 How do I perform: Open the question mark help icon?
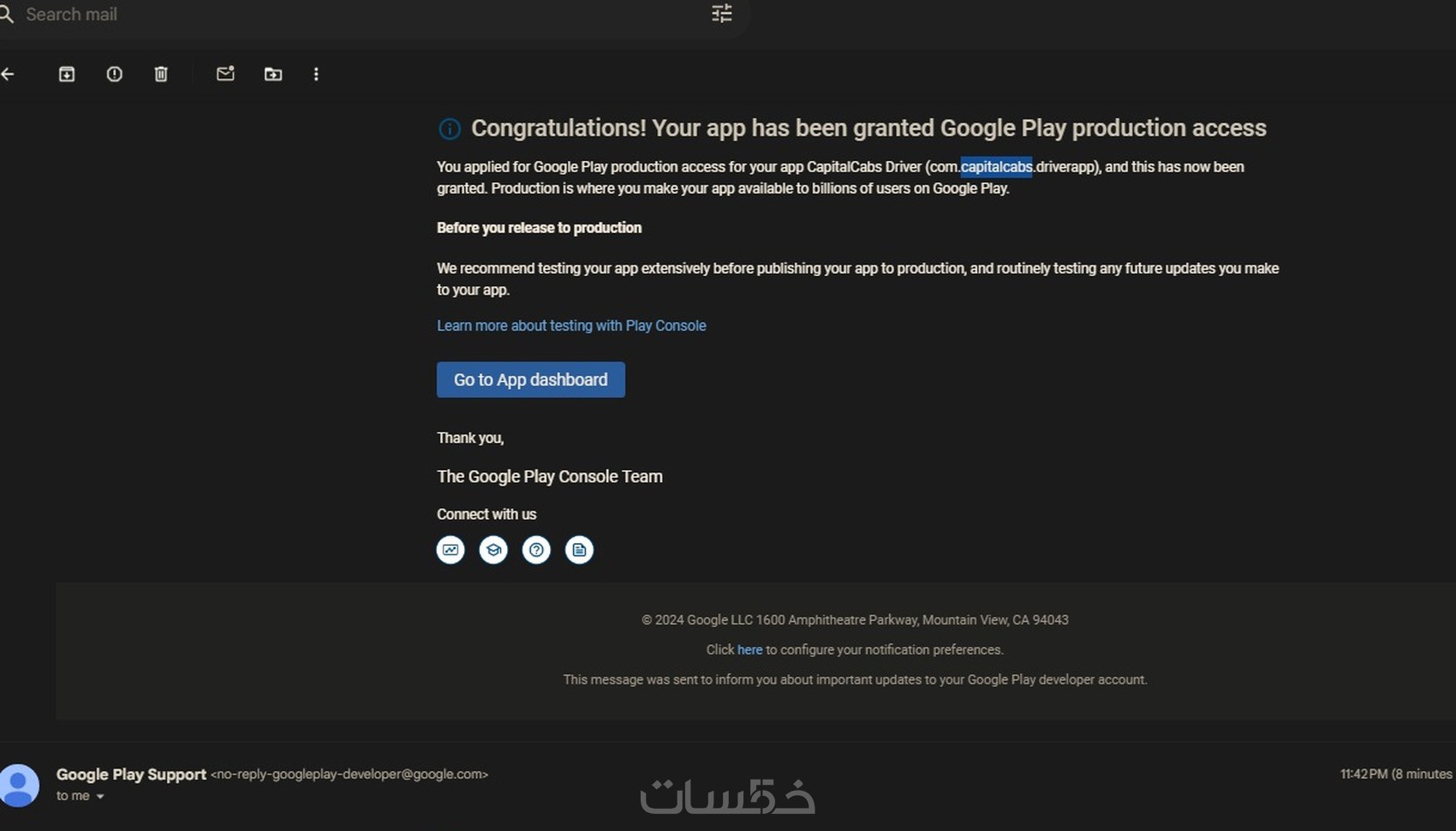[536, 550]
